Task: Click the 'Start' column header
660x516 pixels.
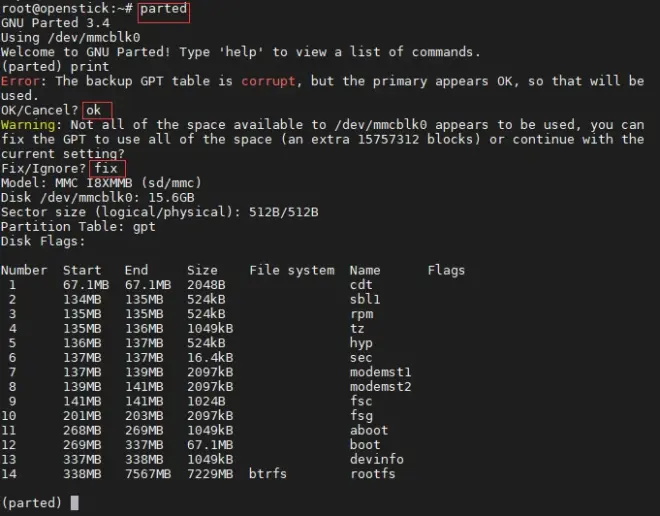Action: [x=82, y=270]
